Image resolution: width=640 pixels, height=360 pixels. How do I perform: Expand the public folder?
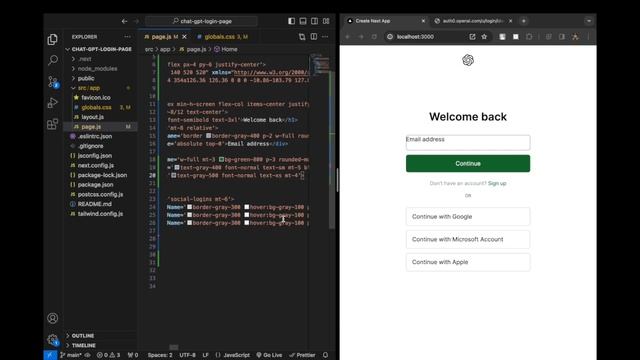(x=86, y=78)
